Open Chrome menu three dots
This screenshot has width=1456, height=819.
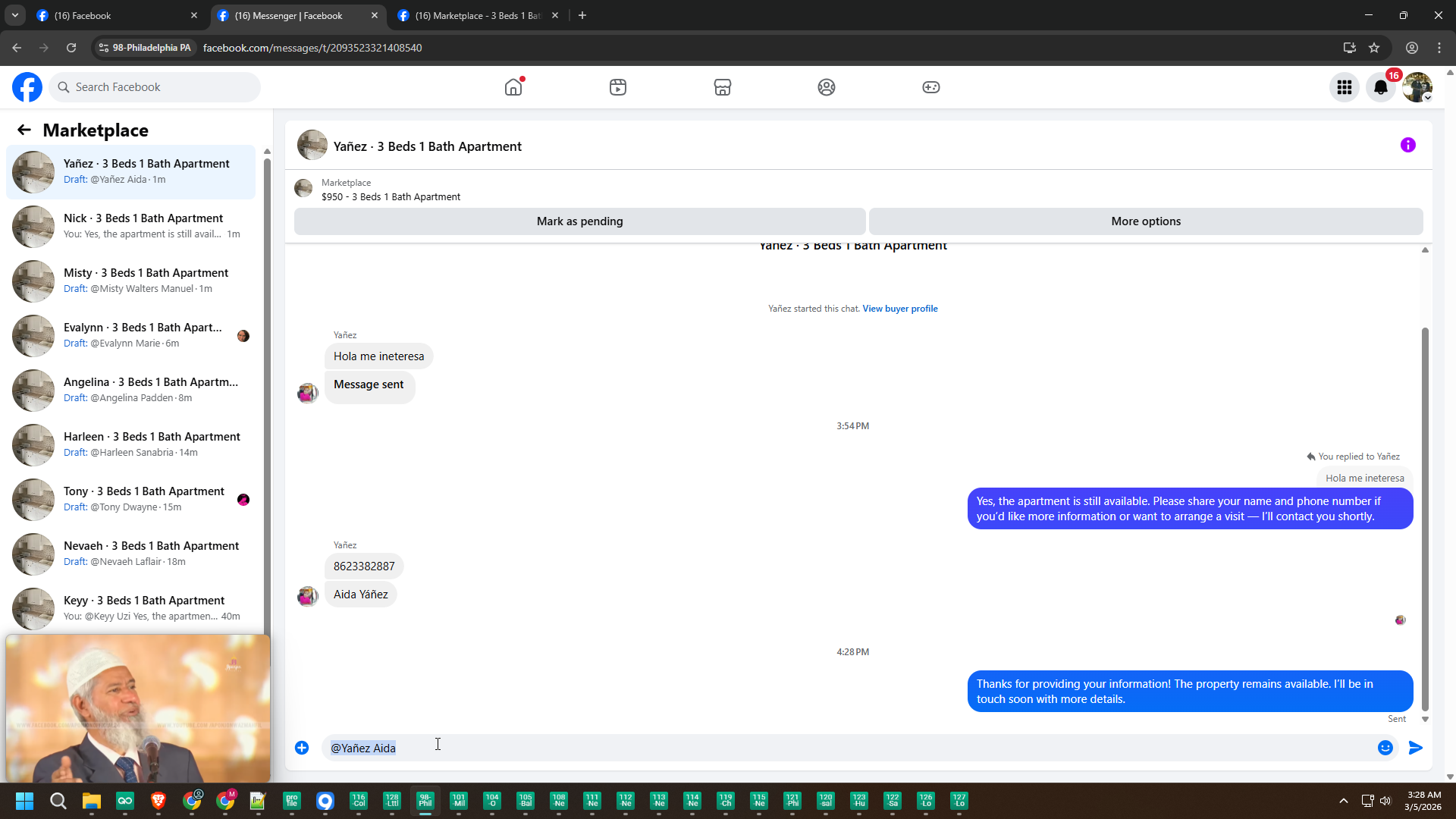coord(1439,48)
